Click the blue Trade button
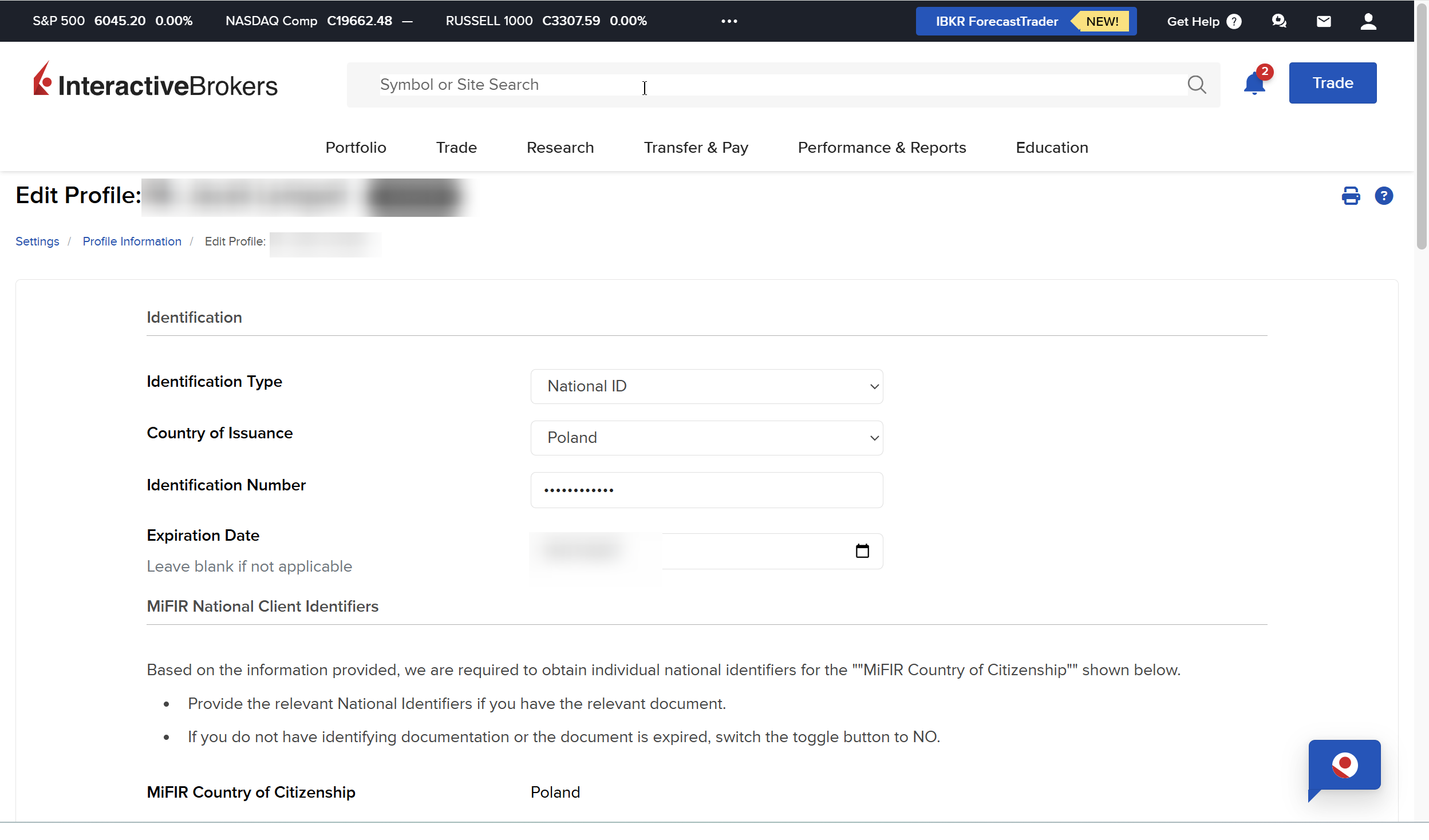 pyautogui.click(x=1332, y=83)
